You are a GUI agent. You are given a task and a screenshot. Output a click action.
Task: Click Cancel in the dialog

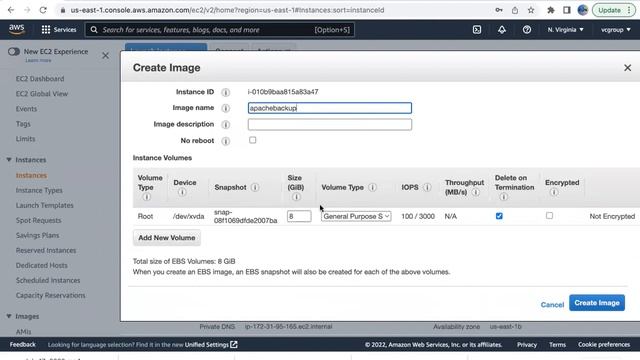(552, 304)
